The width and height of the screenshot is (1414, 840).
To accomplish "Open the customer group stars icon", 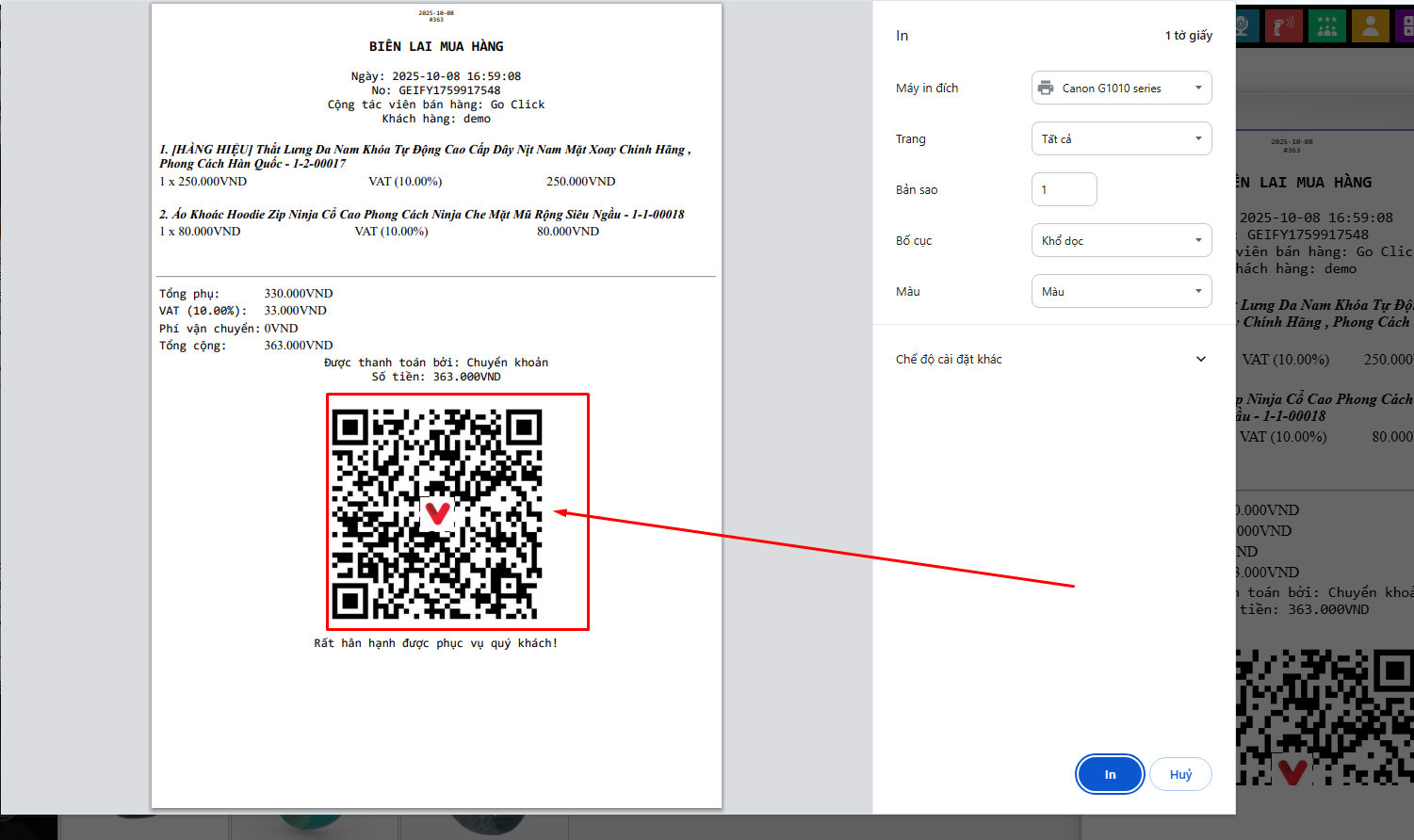I will pyautogui.click(x=1326, y=26).
